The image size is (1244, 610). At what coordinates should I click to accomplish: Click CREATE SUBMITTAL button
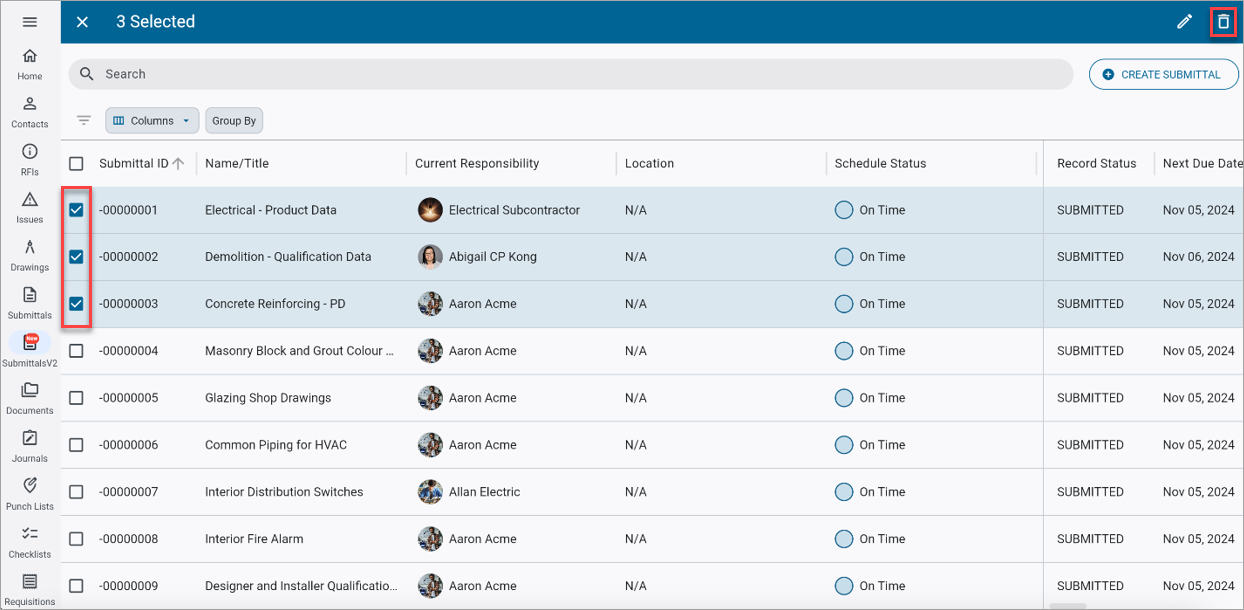(x=1163, y=74)
